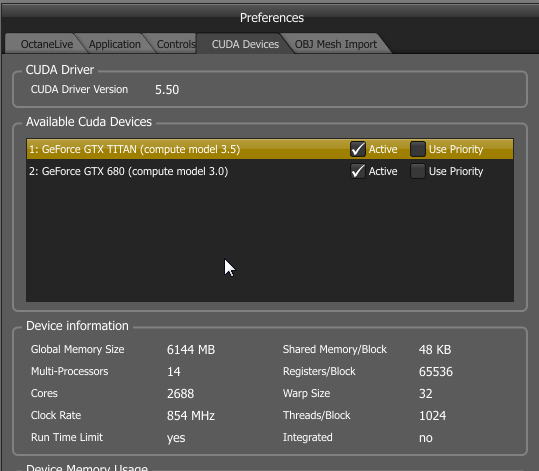Screen dimensions: 539x471
Task: Click the Available Cuda Devices heading
Action: 89,122
